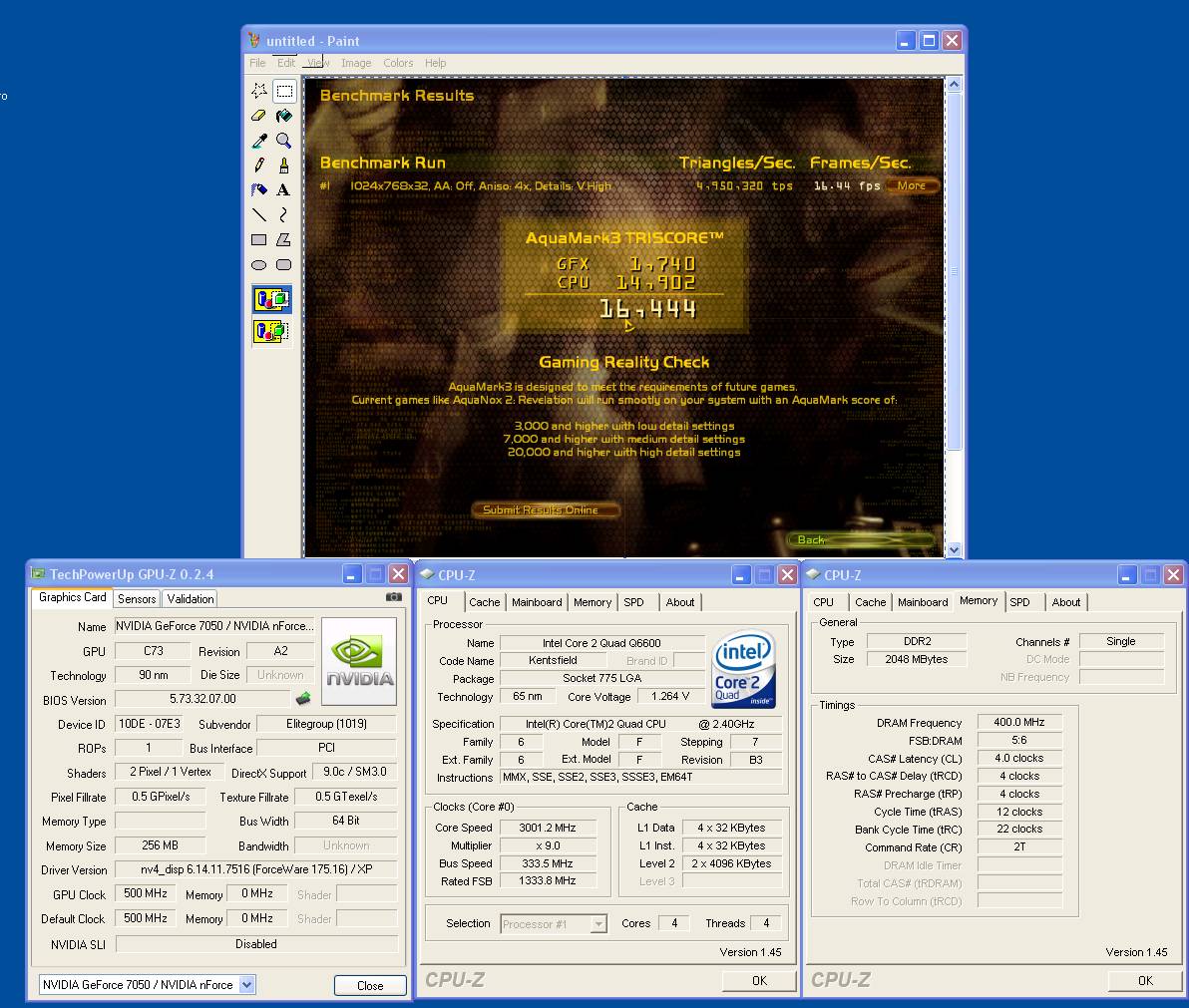
Task: Open the Colors menu in Paint
Action: [398, 63]
